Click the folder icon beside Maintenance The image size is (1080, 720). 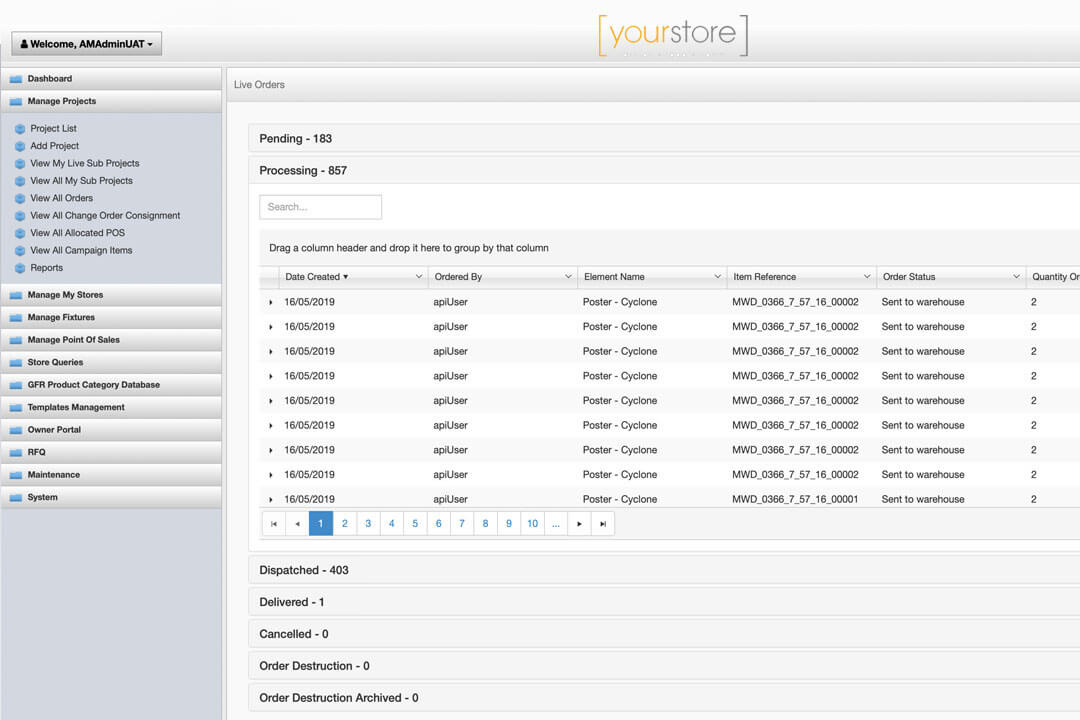pyautogui.click(x=16, y=475)
